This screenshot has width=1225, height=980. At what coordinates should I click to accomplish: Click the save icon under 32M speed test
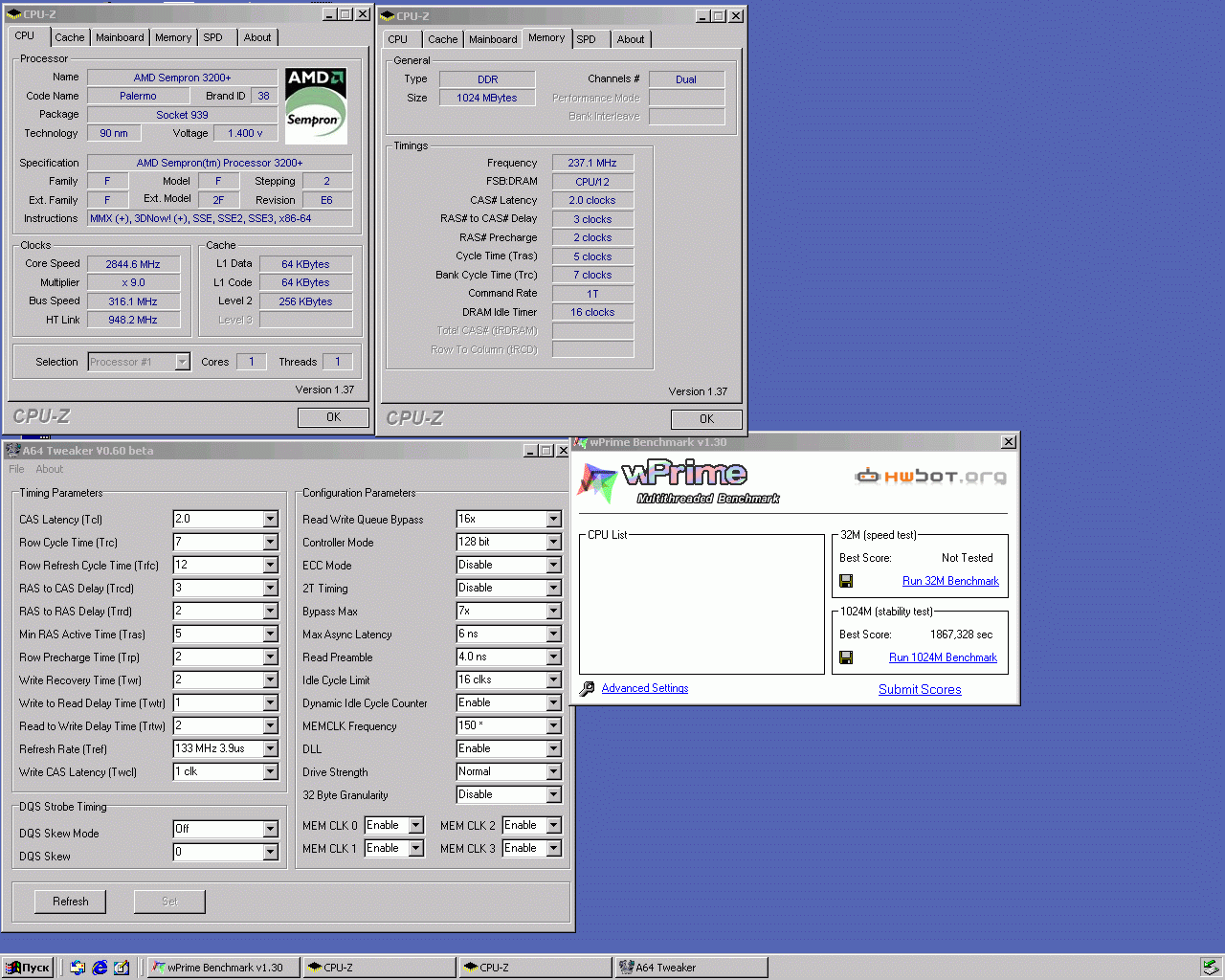coord(846,581)
